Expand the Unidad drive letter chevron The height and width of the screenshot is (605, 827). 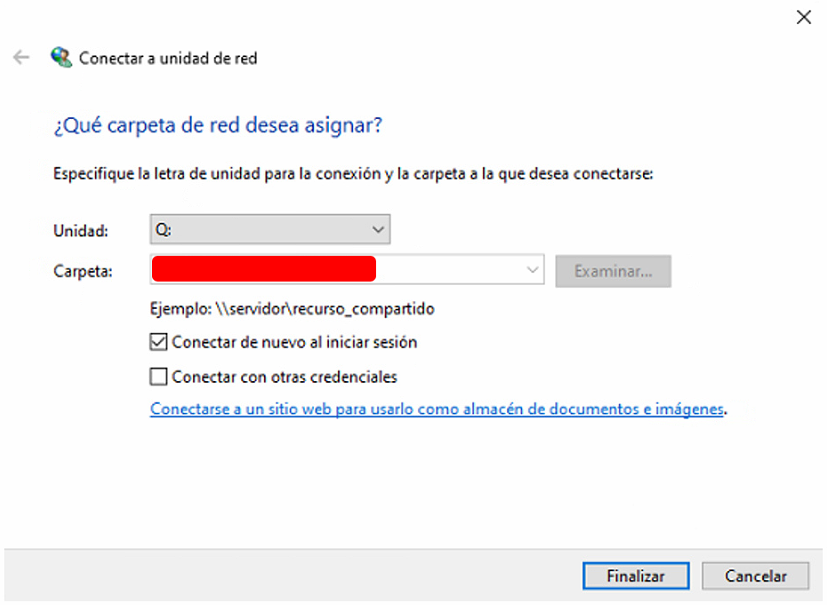[x=378, y=229]
